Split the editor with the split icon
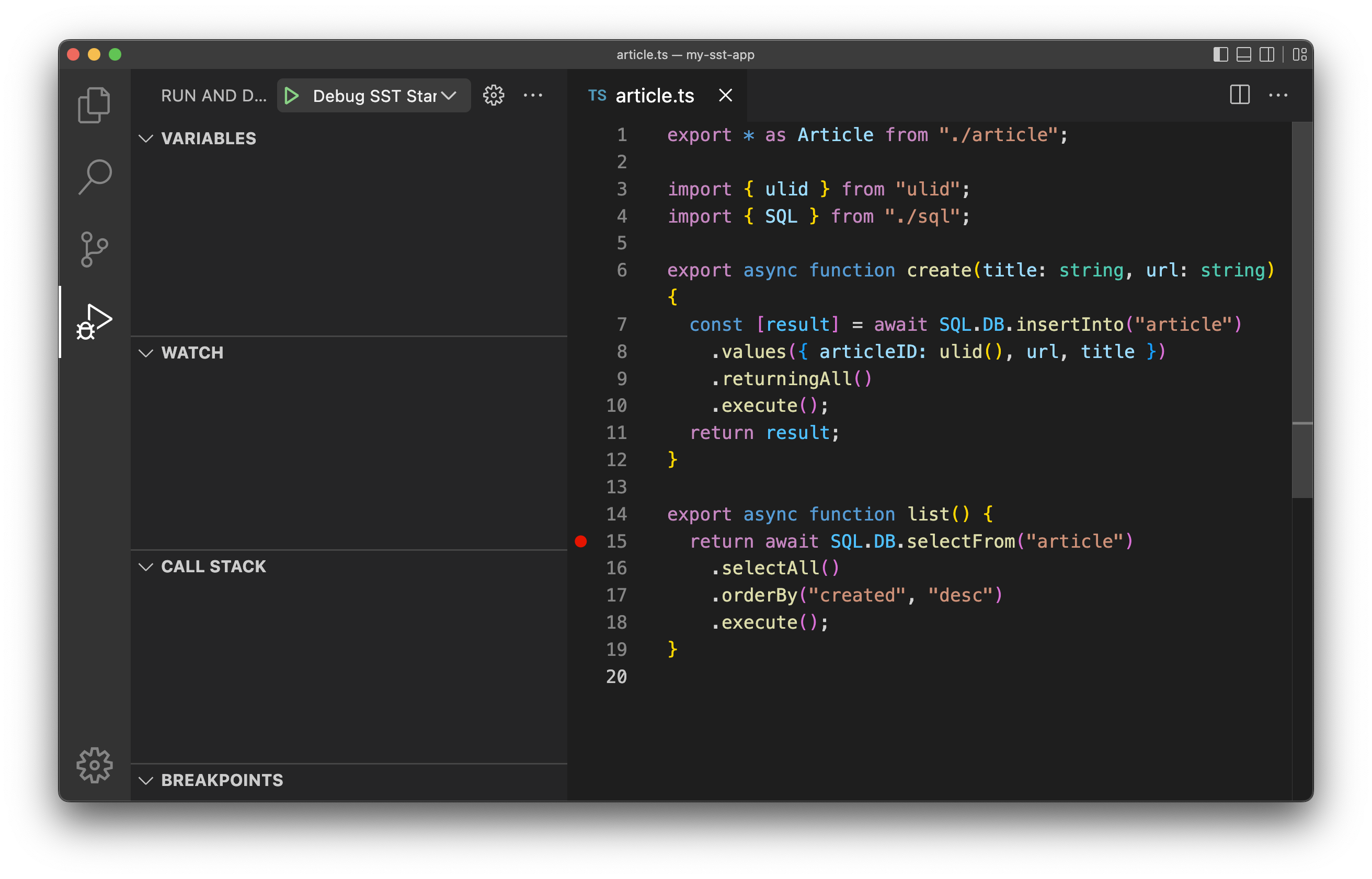This screenshot has height=879, width=1372. coord(1239,95)
